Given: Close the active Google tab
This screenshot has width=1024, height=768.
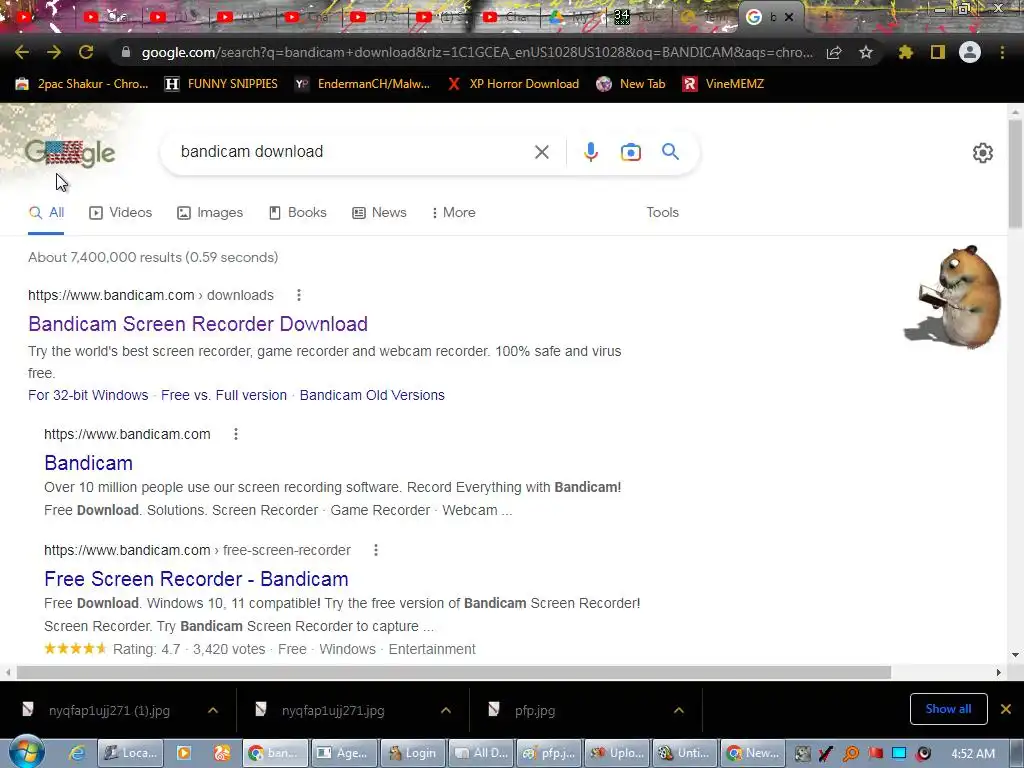Looking at the screenshot, I should pos(789,18).
